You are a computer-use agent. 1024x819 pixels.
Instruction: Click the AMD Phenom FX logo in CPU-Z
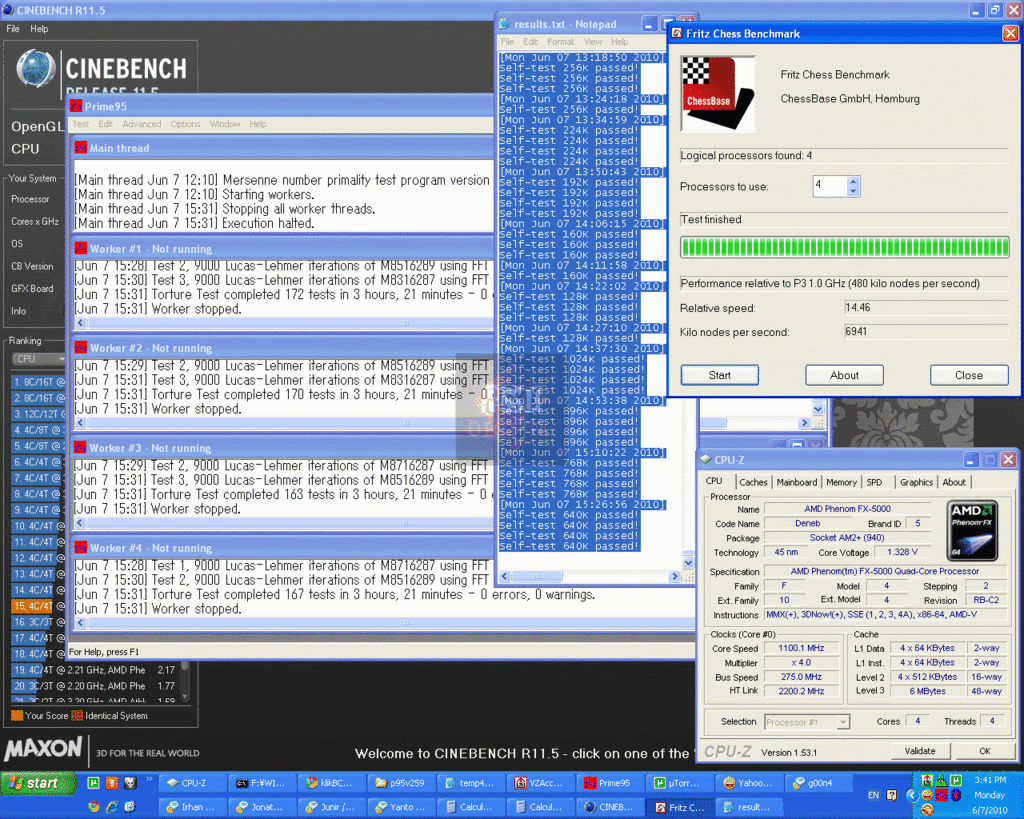coord(972,530)
